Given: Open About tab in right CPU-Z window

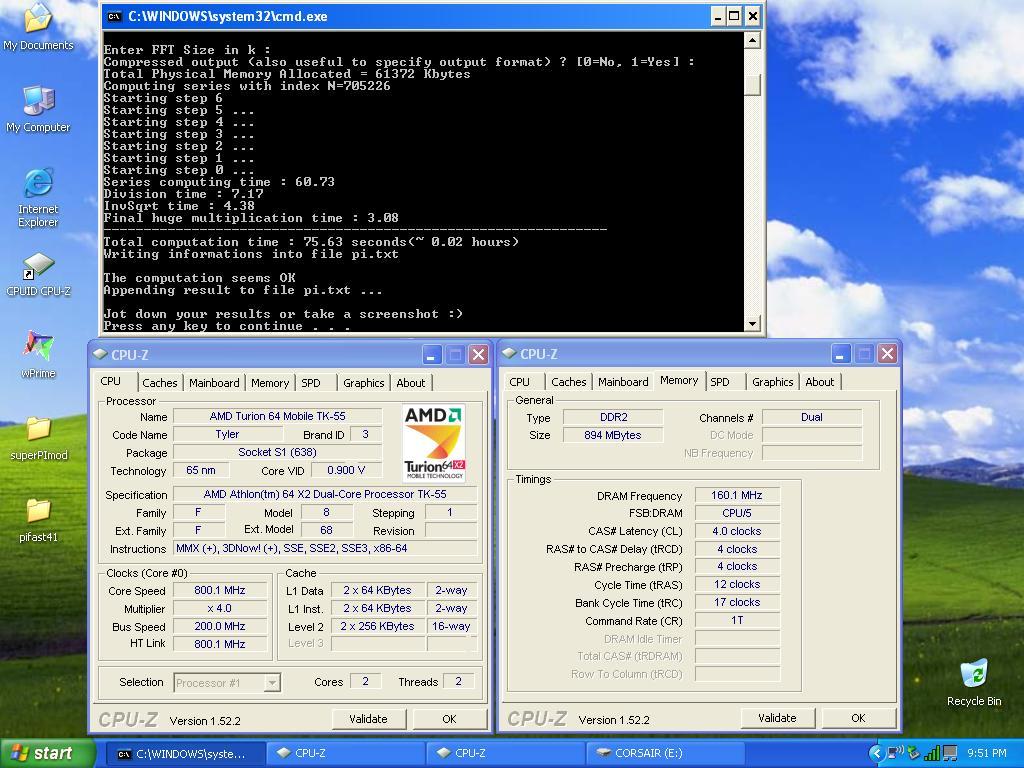Looking at the screenshot, I should (820, 381).
